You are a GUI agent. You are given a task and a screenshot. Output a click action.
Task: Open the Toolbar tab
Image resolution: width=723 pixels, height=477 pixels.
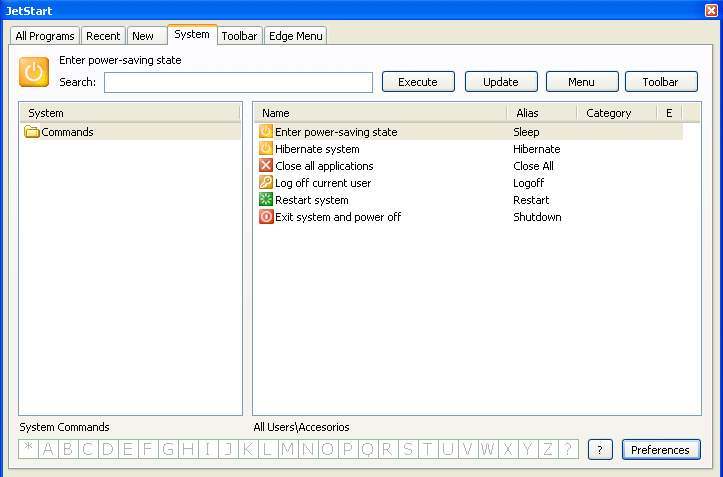point(239,36)
